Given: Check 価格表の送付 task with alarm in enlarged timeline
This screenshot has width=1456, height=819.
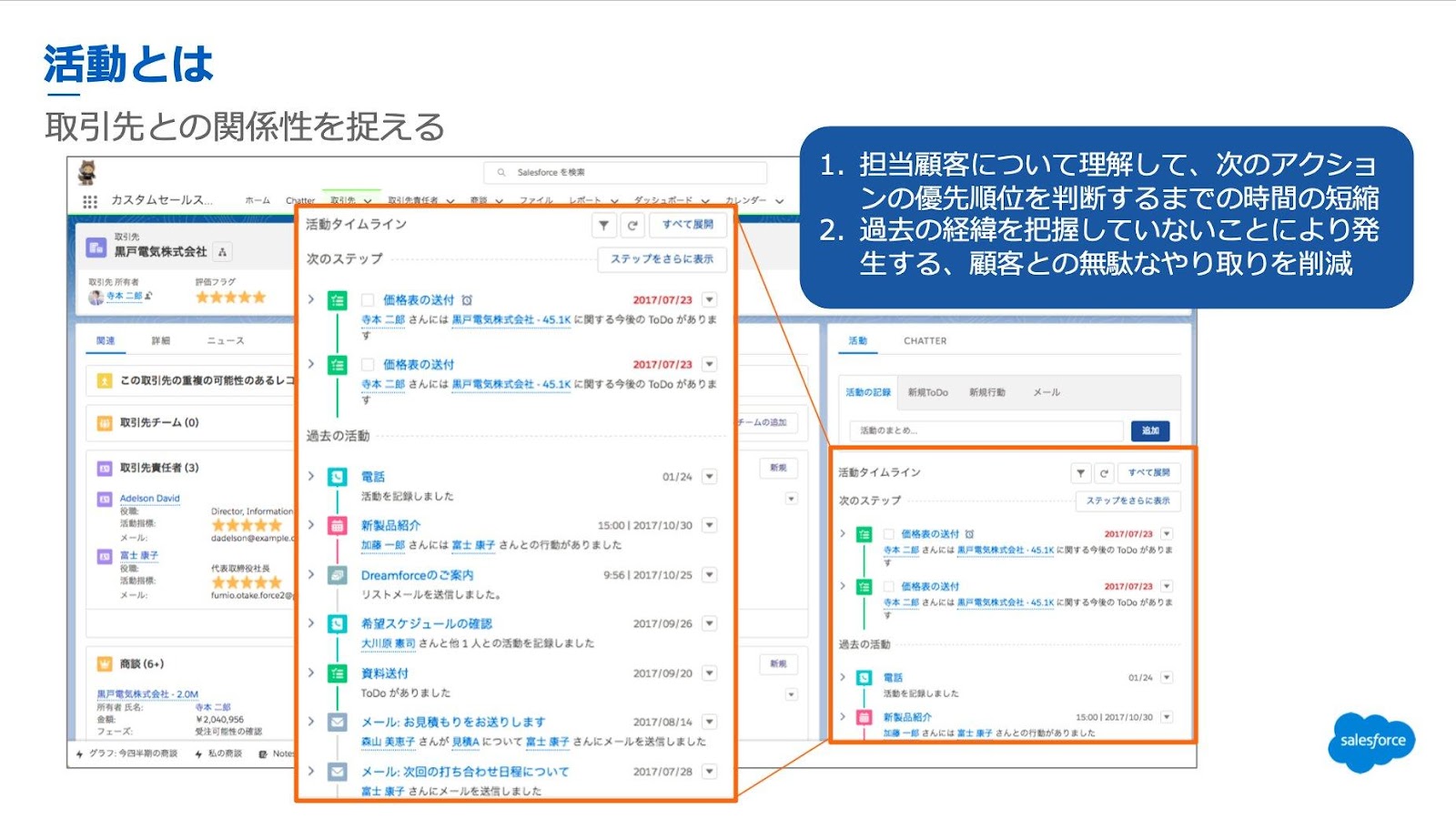Looking at the screenshot, I should 368,300.
